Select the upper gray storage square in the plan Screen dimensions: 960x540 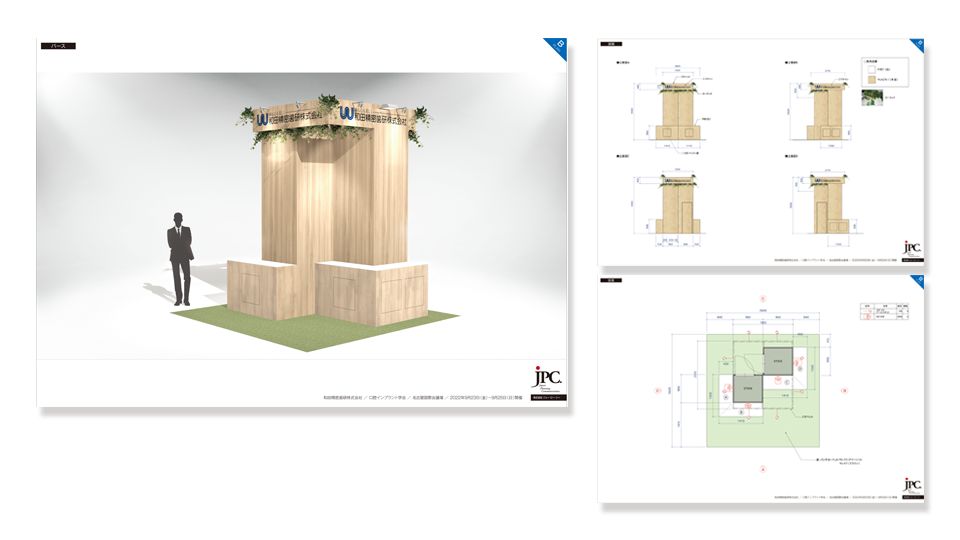tap(778, 361)
